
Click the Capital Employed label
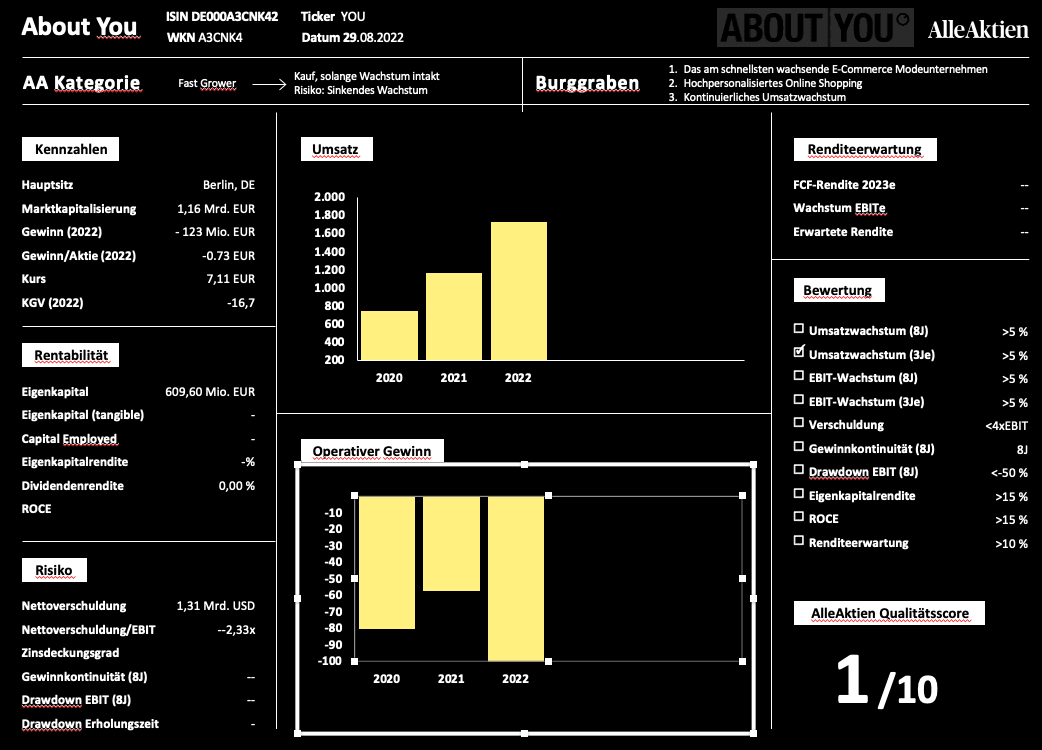click(69, 439)
